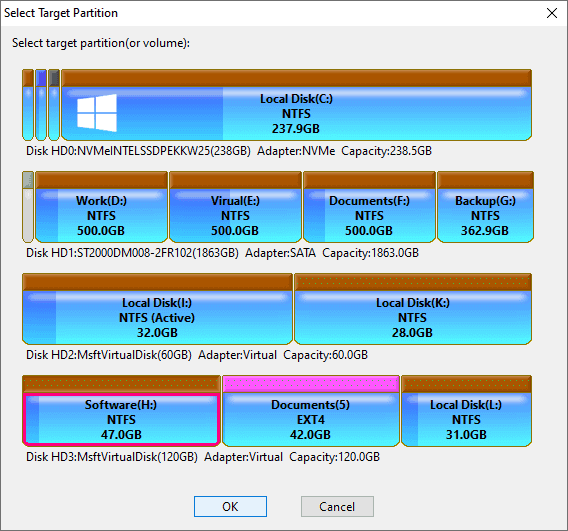Select the Local Disk(I:) NTFS (Active) partition
This screenshot has height=531, width=568.
coord(157,309)
